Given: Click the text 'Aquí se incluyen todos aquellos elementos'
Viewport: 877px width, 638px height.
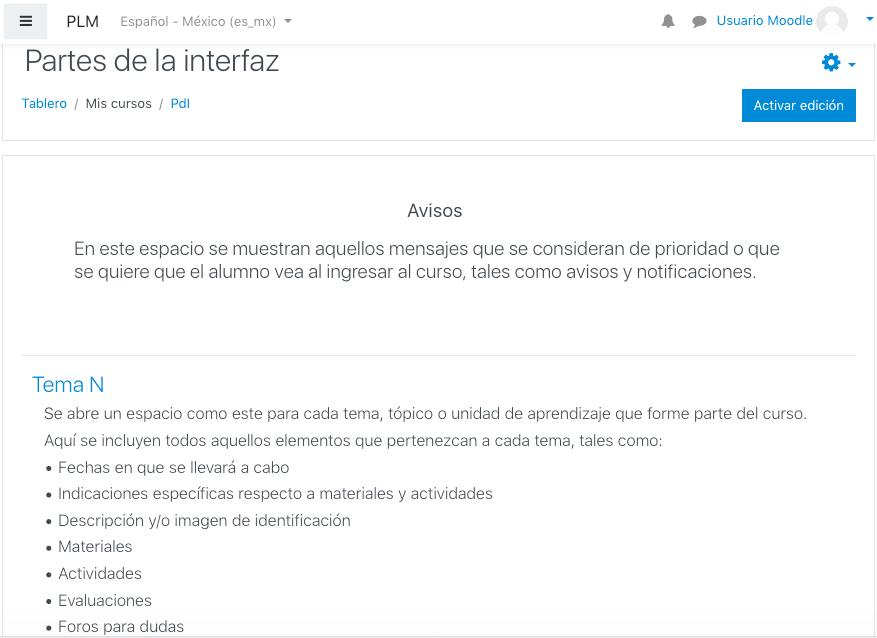Looking at the screenshot, I should pos(353,441).
